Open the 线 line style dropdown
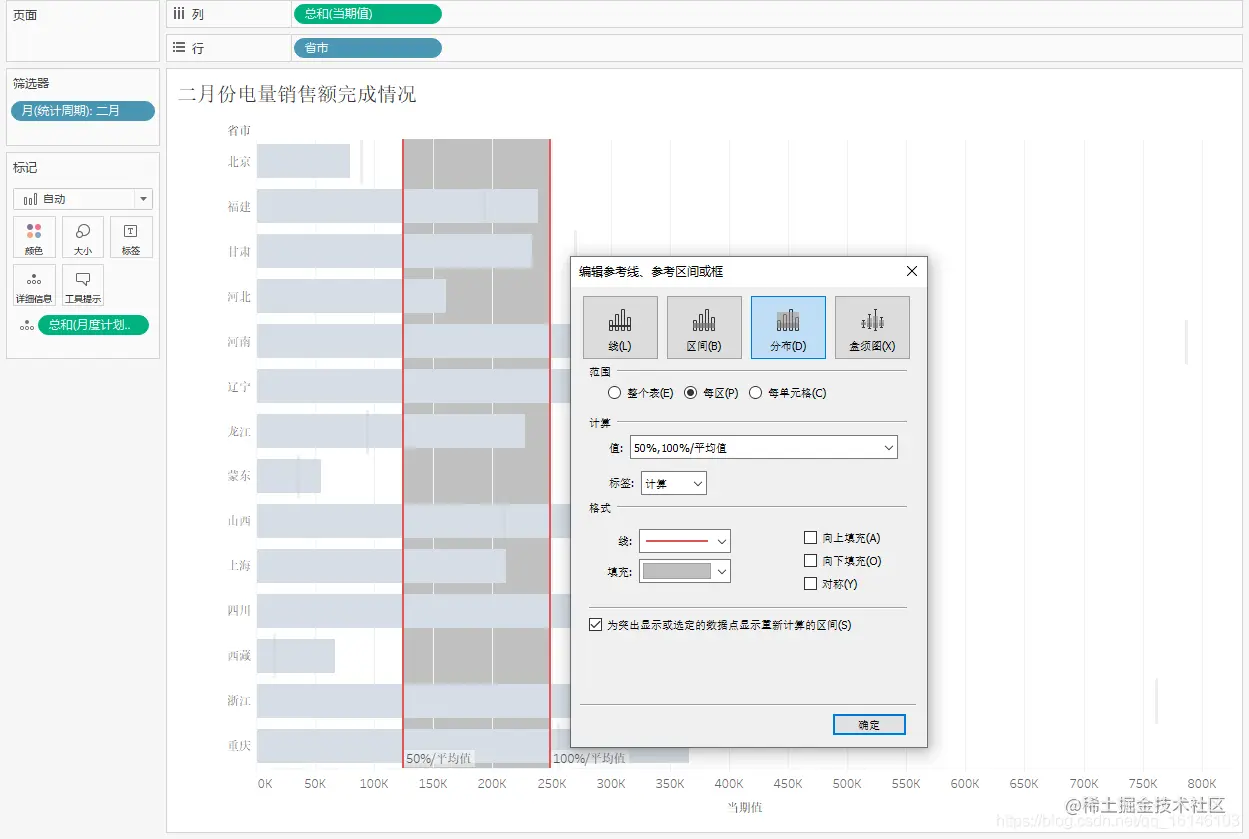The image size is (1249, 839). [685, 541]
